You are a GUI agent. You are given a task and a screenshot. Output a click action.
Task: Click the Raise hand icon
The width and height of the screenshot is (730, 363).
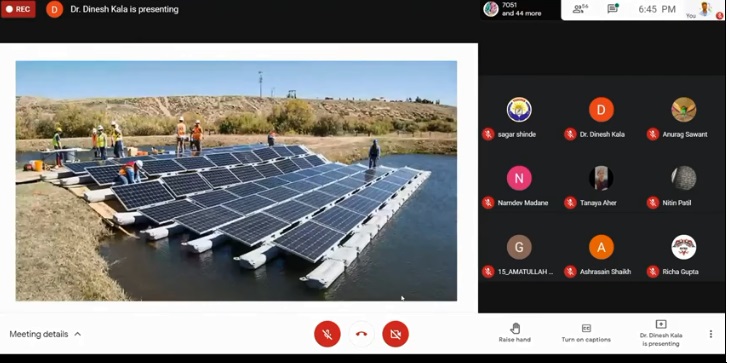coord(515,329)
